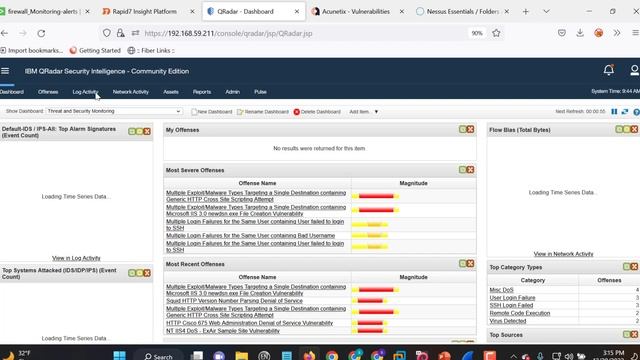Open the Fiber Links bookmark
This screenshot has height=360, width=640.
151,51
